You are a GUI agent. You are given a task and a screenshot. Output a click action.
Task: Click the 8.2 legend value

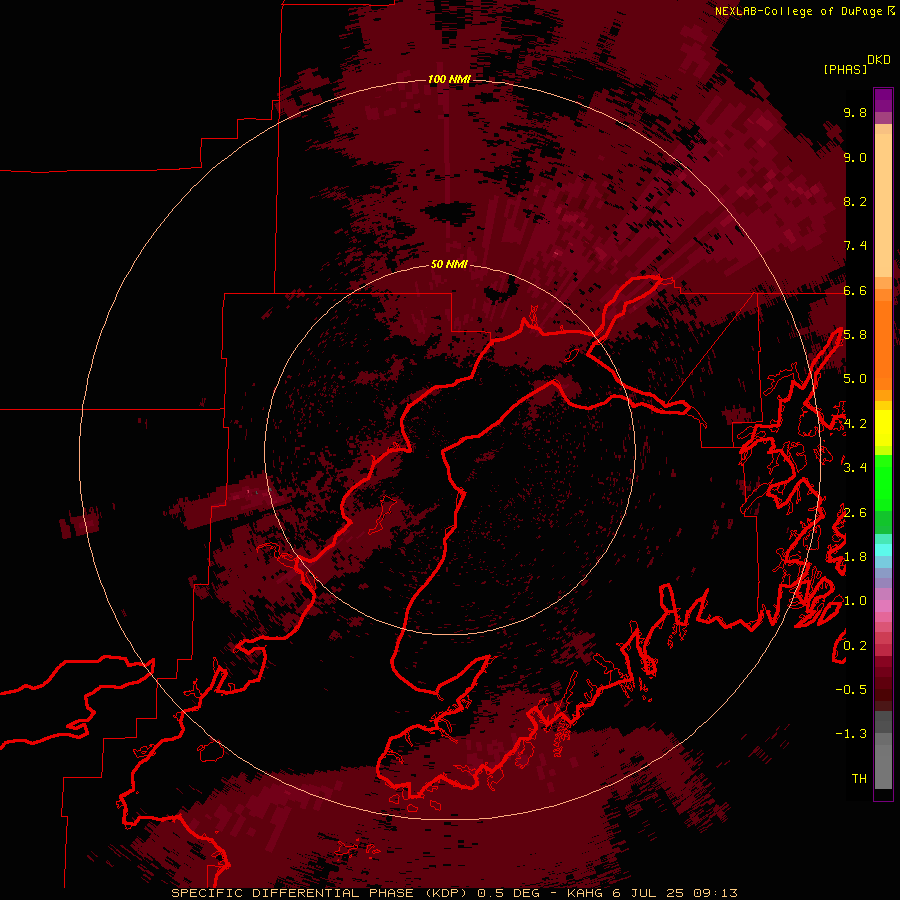(855, 201)
